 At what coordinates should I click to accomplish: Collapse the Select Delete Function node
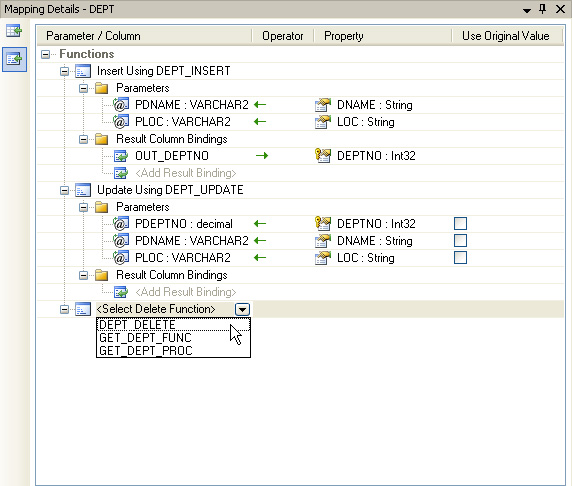[x=64, y=309]
